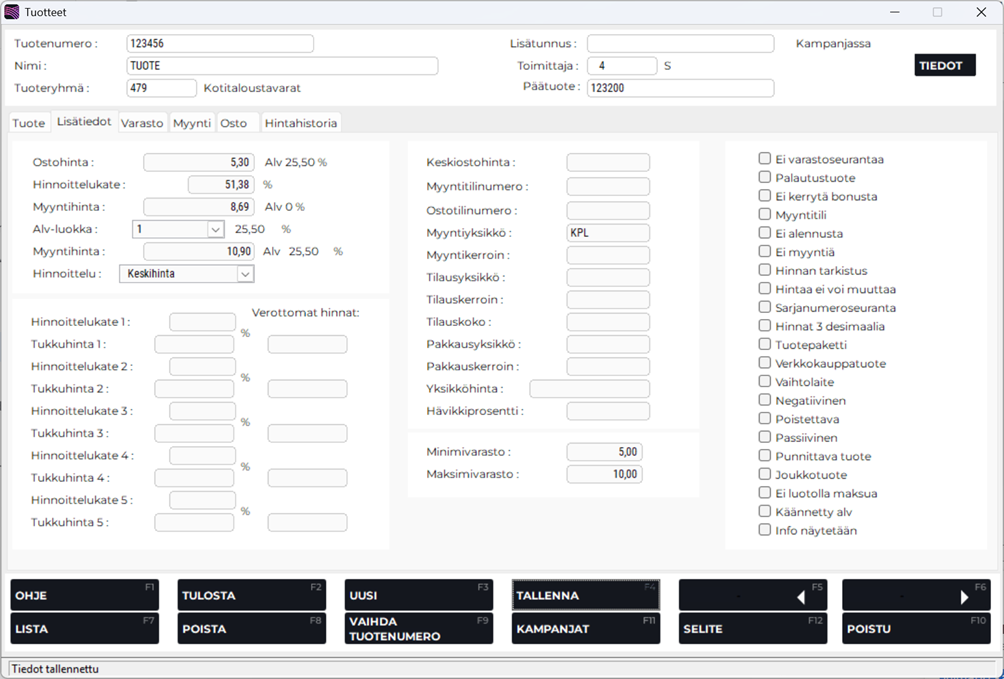The image size is (1004, 679).
Task: Tick the Käännetty alv checkbox
Action: coord(765,512)
